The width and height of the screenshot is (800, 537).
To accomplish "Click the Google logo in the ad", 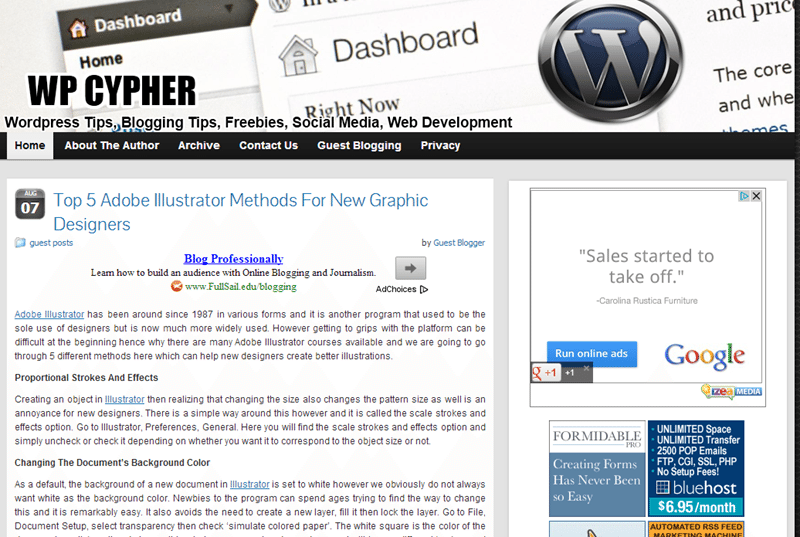I will tap(705, 355).
